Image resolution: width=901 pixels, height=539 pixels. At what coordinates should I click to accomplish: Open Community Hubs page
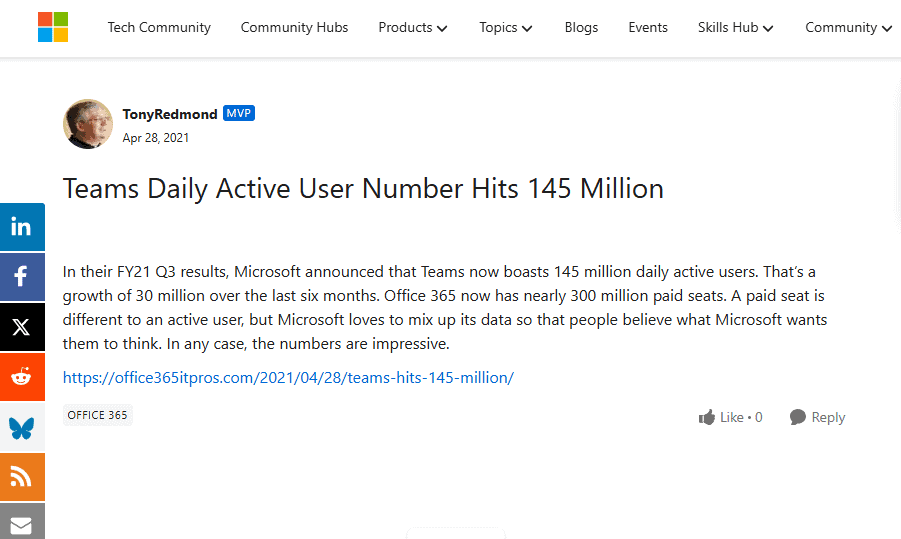point(294,28)
